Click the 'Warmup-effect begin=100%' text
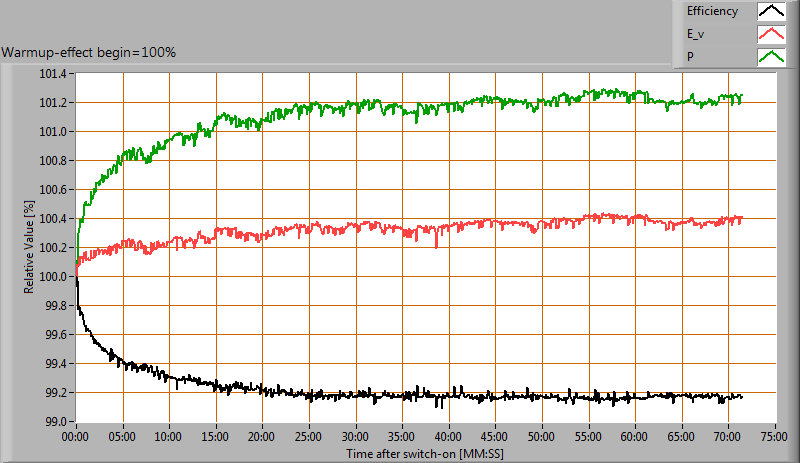 (89, 52)
